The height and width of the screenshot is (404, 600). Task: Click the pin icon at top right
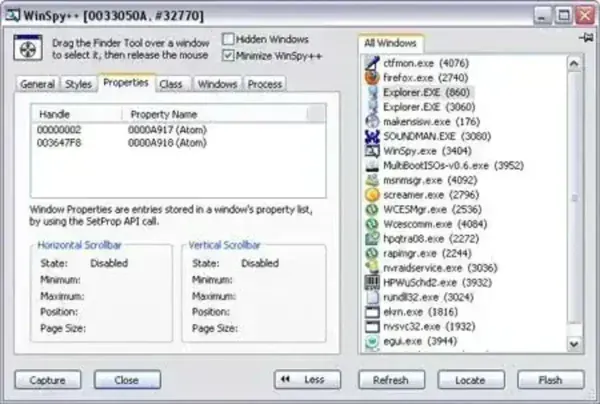pos(586,38)
